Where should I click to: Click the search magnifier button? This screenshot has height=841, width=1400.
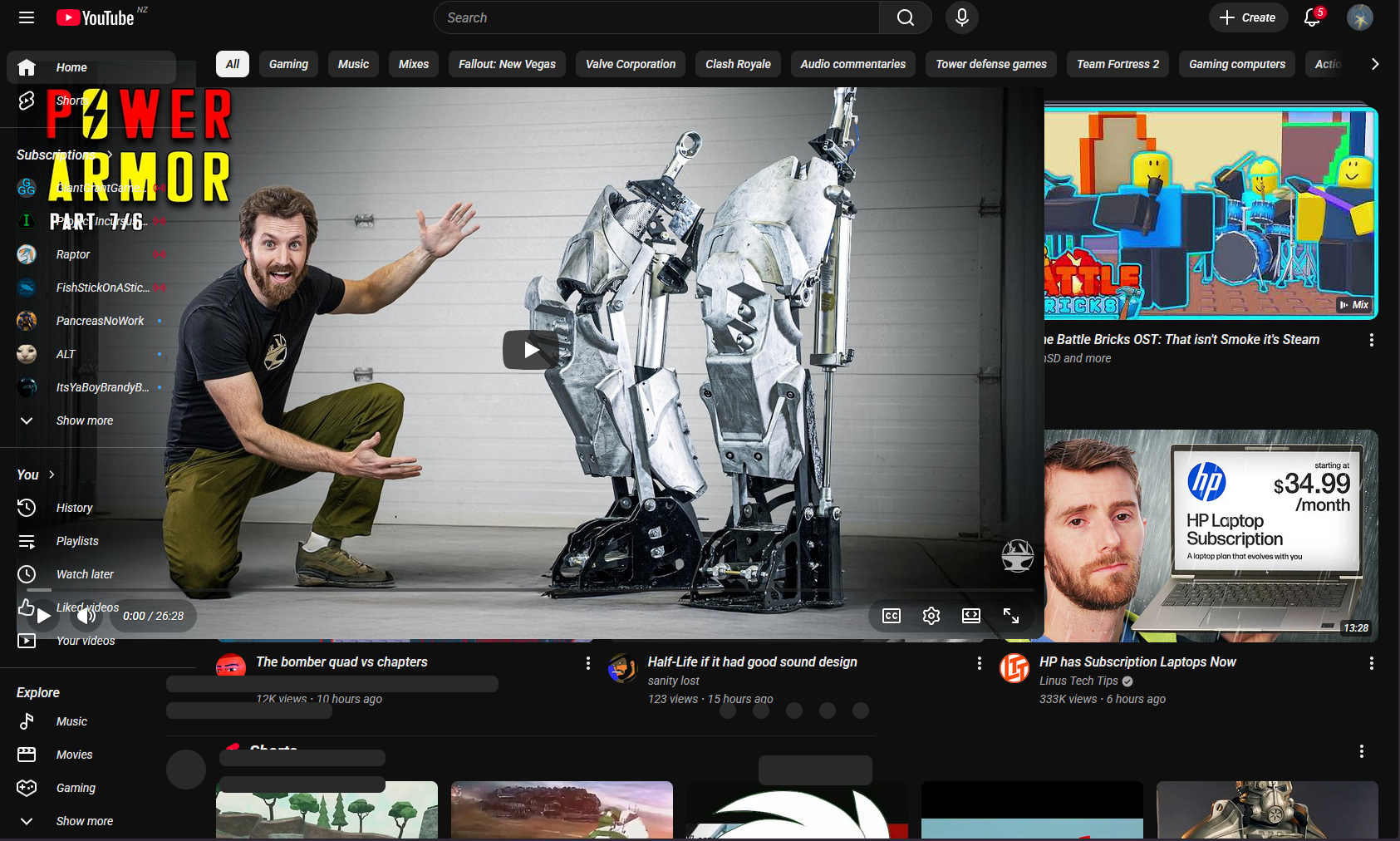coord(905,17)
